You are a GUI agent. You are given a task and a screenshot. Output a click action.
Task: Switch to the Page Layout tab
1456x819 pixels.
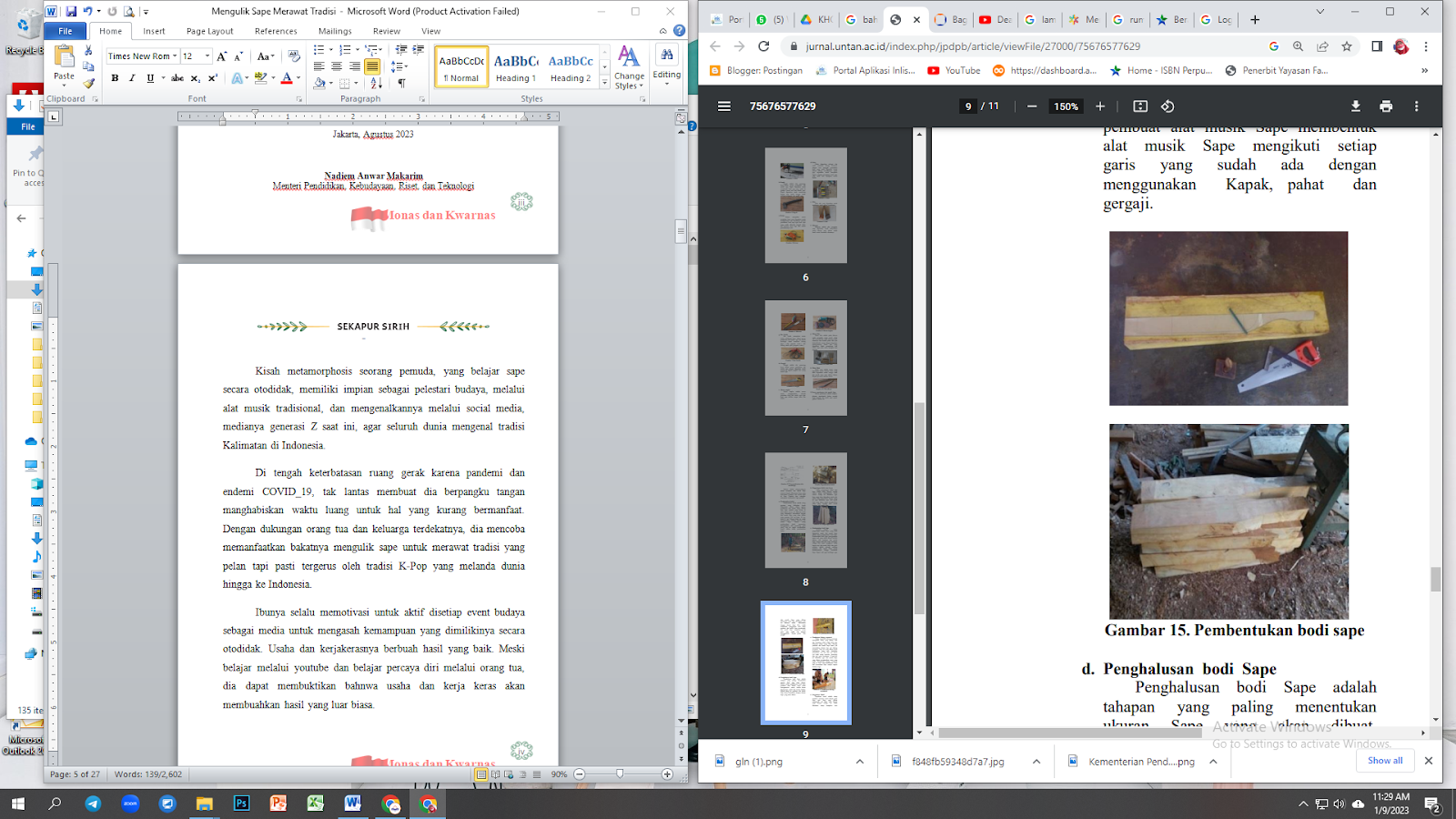(x=210, y=31)
